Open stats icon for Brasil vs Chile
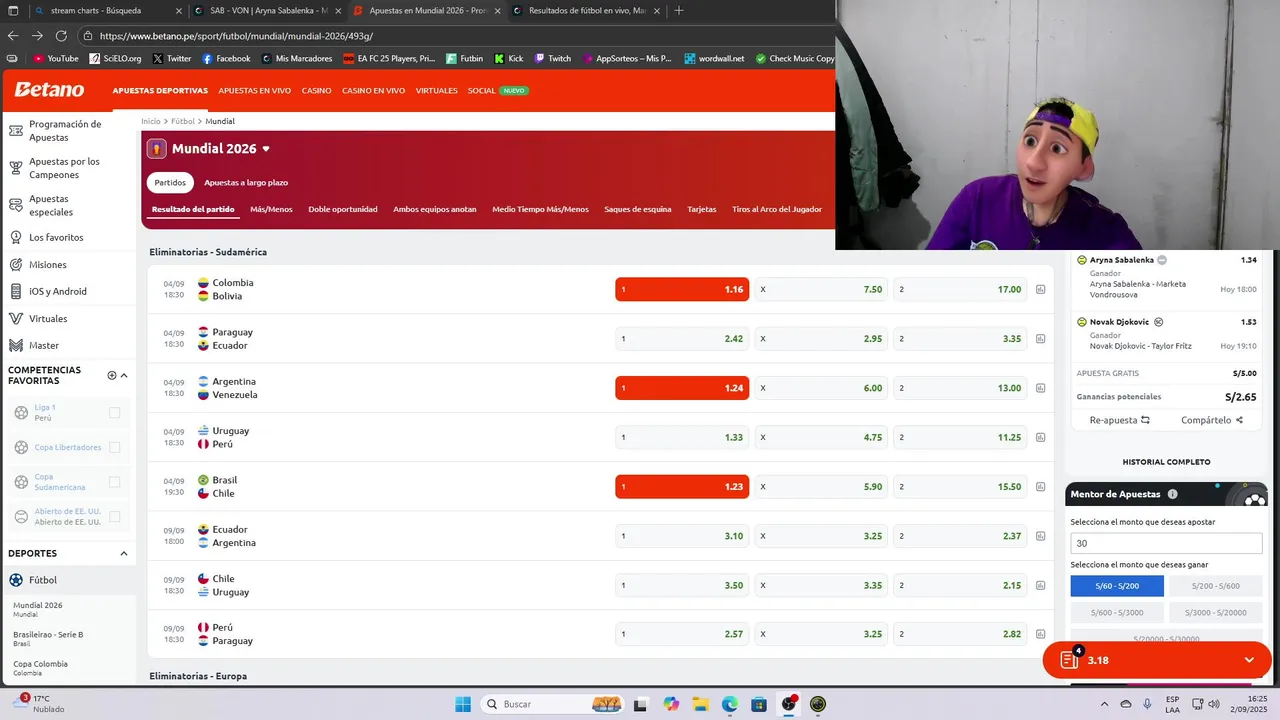 pos(1041,486)
